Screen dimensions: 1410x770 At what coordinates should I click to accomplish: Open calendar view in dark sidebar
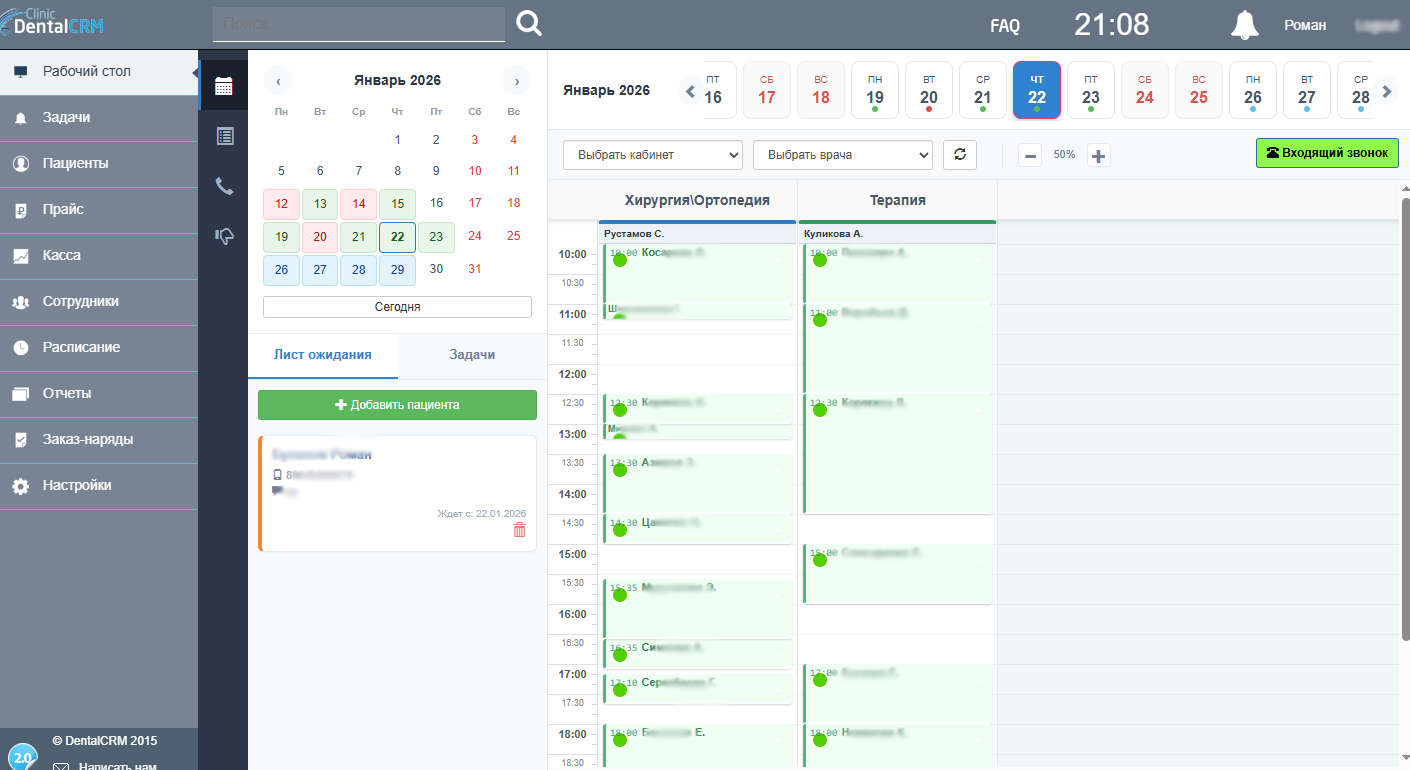pyautogui.click(x=224, y=86)
